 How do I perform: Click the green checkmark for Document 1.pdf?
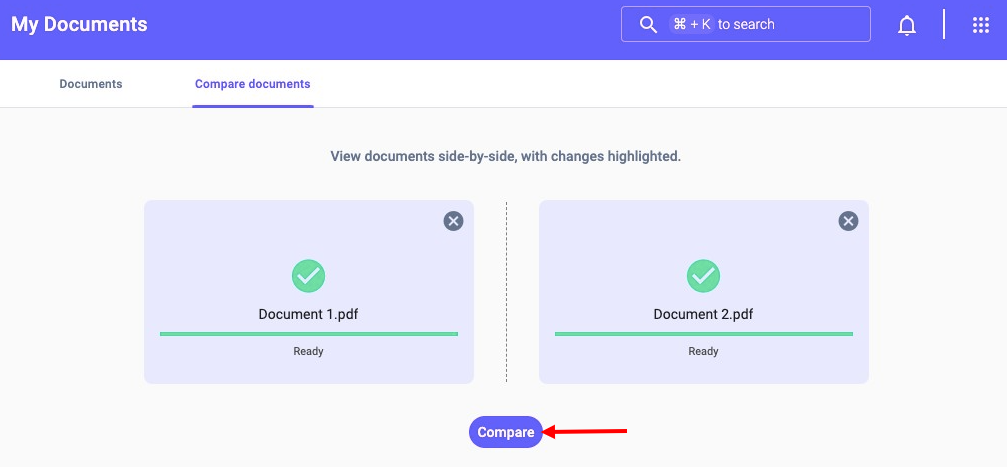(308, 275)
